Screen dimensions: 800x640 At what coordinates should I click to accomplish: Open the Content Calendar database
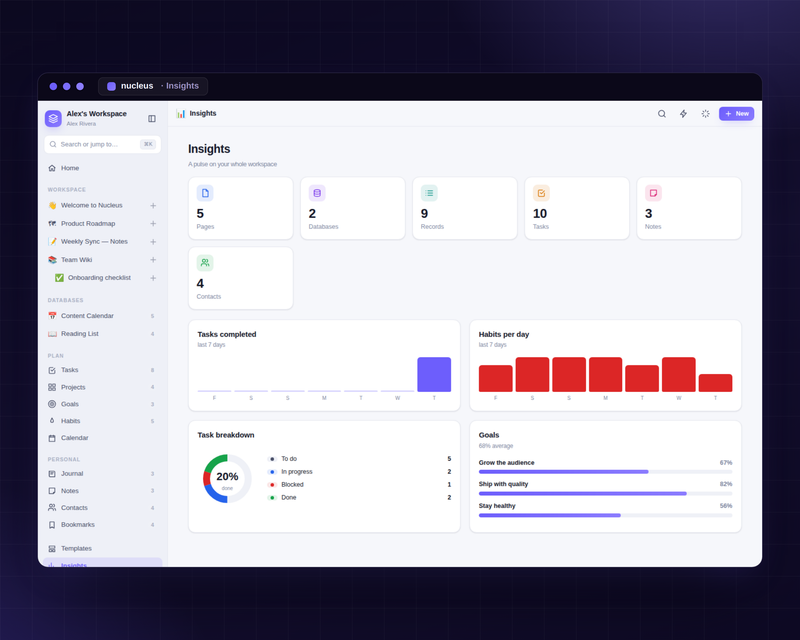tap(103, 316)
